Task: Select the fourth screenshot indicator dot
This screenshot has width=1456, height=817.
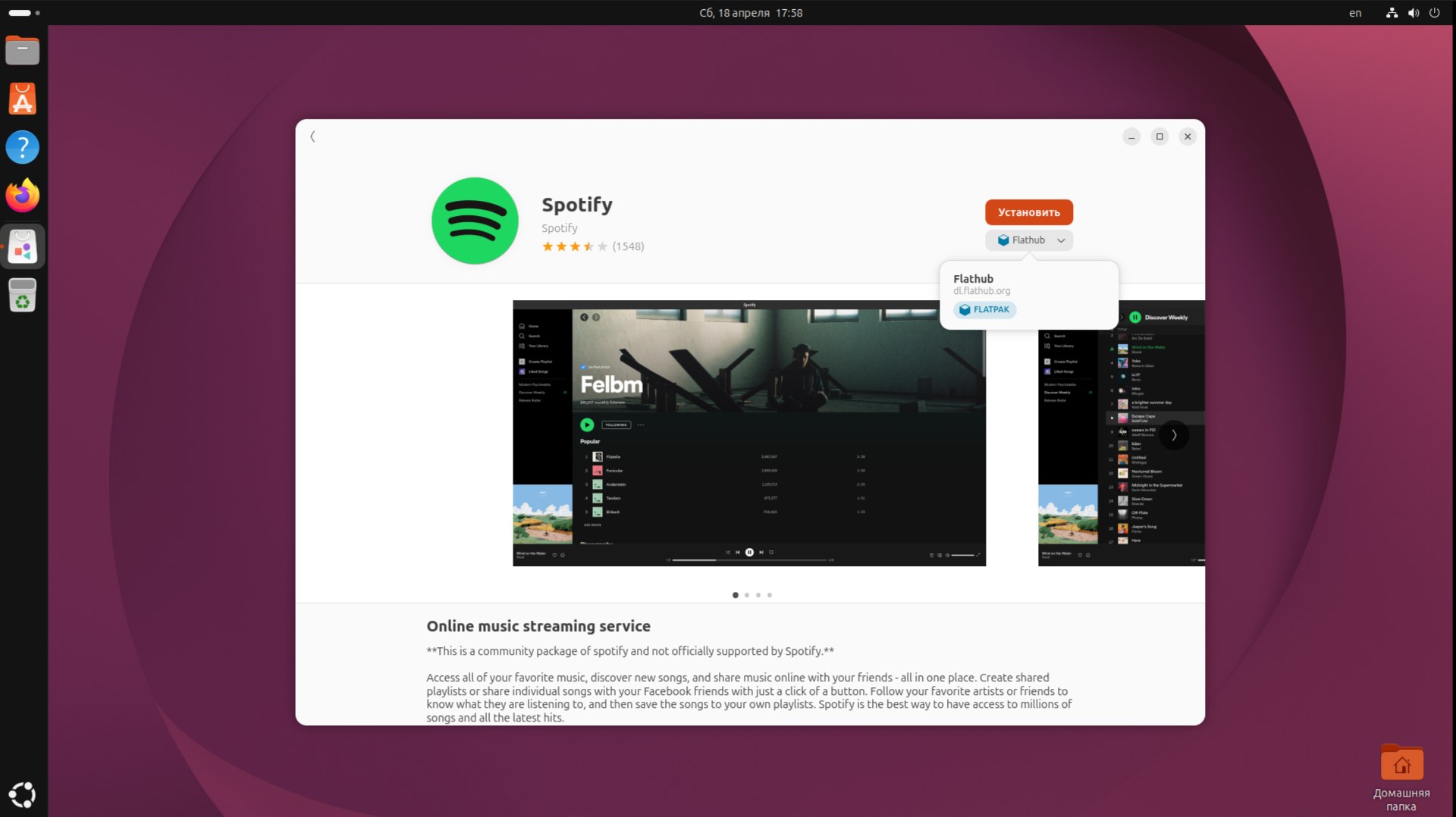Action: [x=770, y=595]
